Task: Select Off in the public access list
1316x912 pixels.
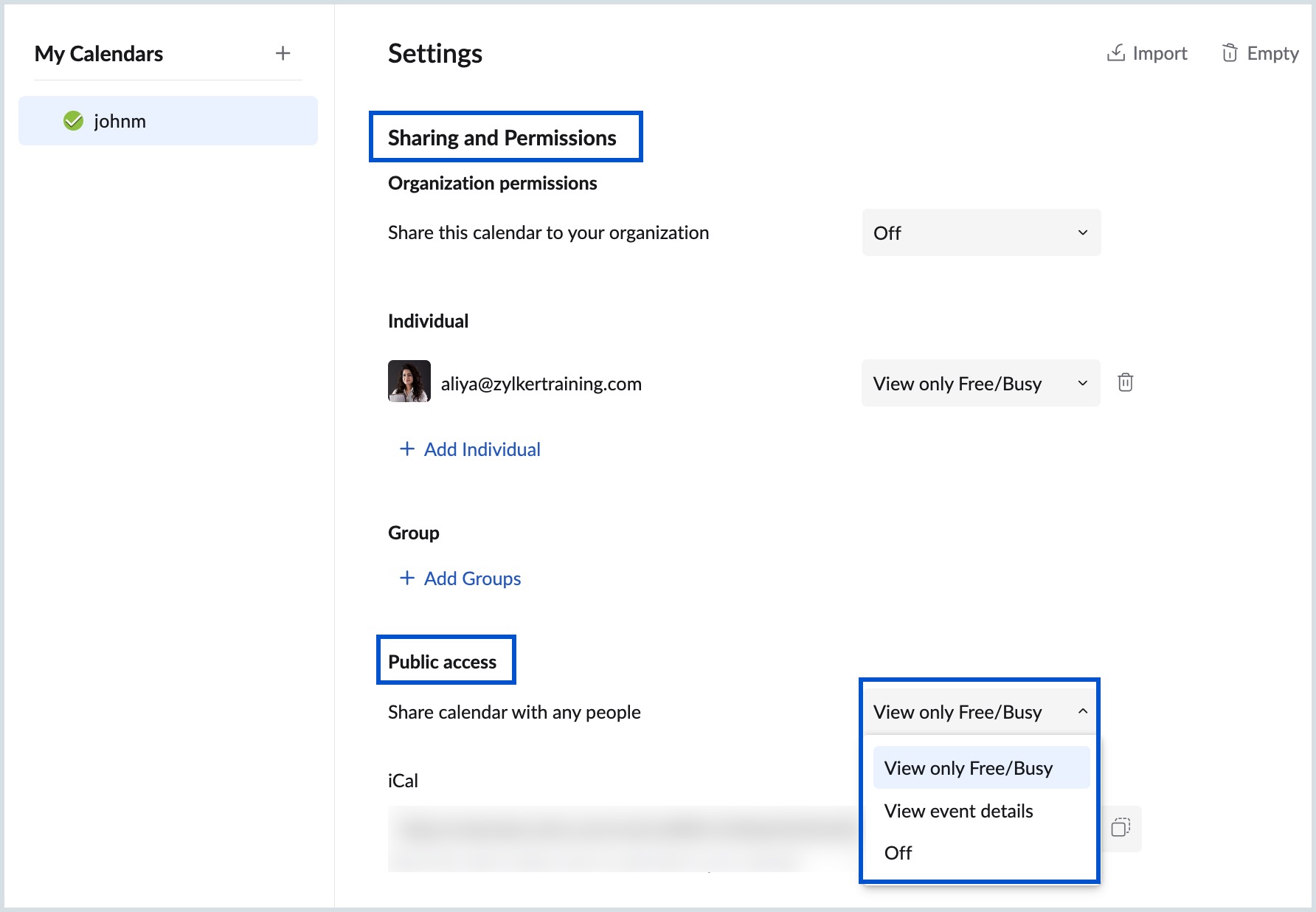Action: coord(898,853)
